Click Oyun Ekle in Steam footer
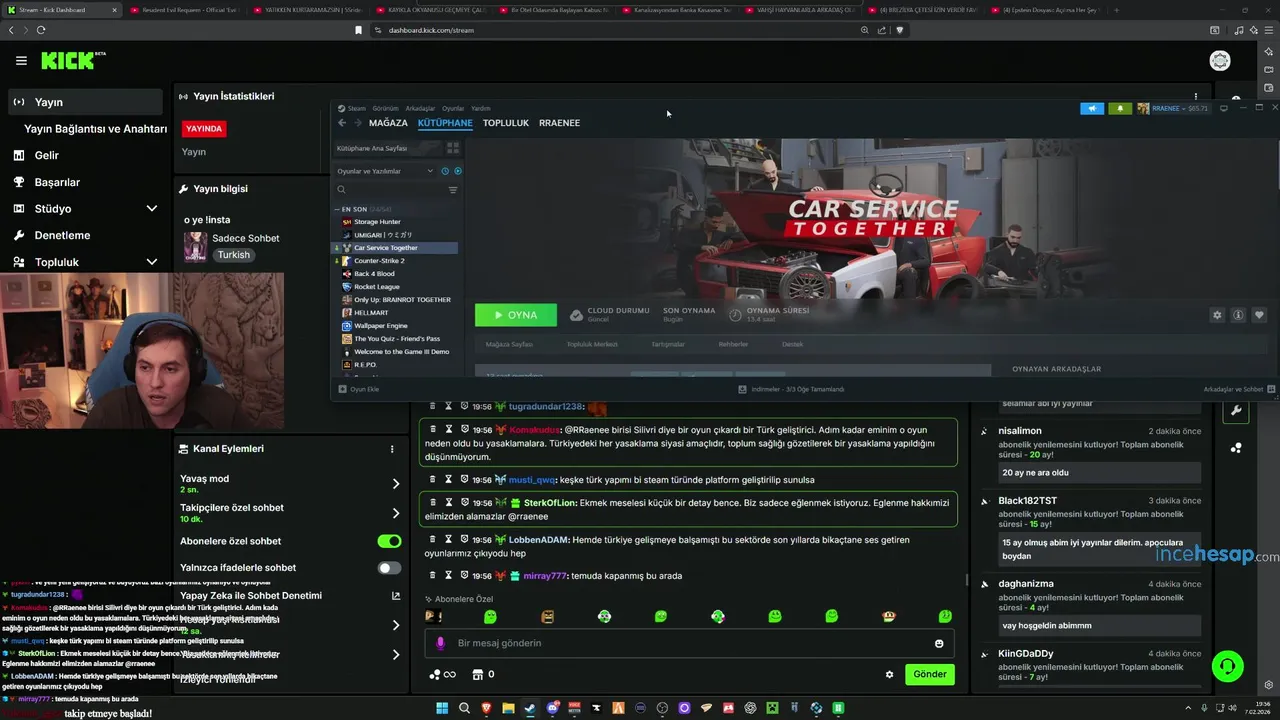The height and width of the screenshot is (720, 1280). coord(359,389)
